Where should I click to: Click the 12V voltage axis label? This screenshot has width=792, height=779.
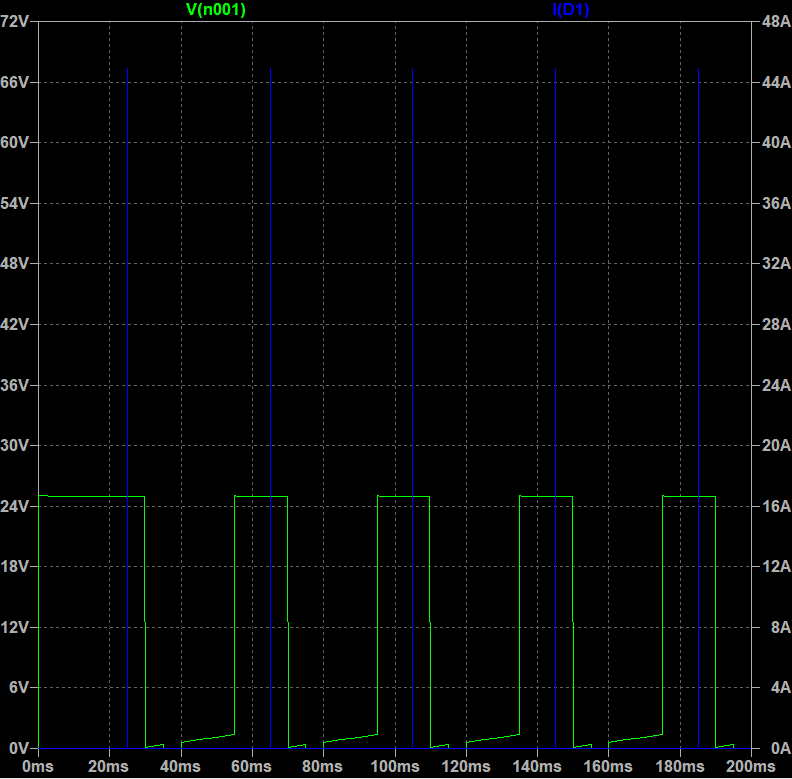tap(15, 627)
